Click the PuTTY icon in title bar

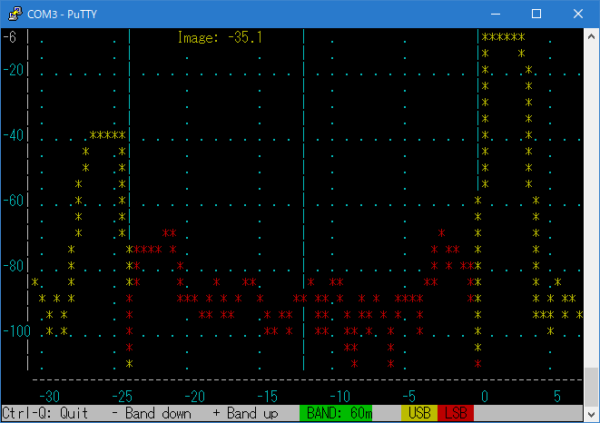pos(13,13)
